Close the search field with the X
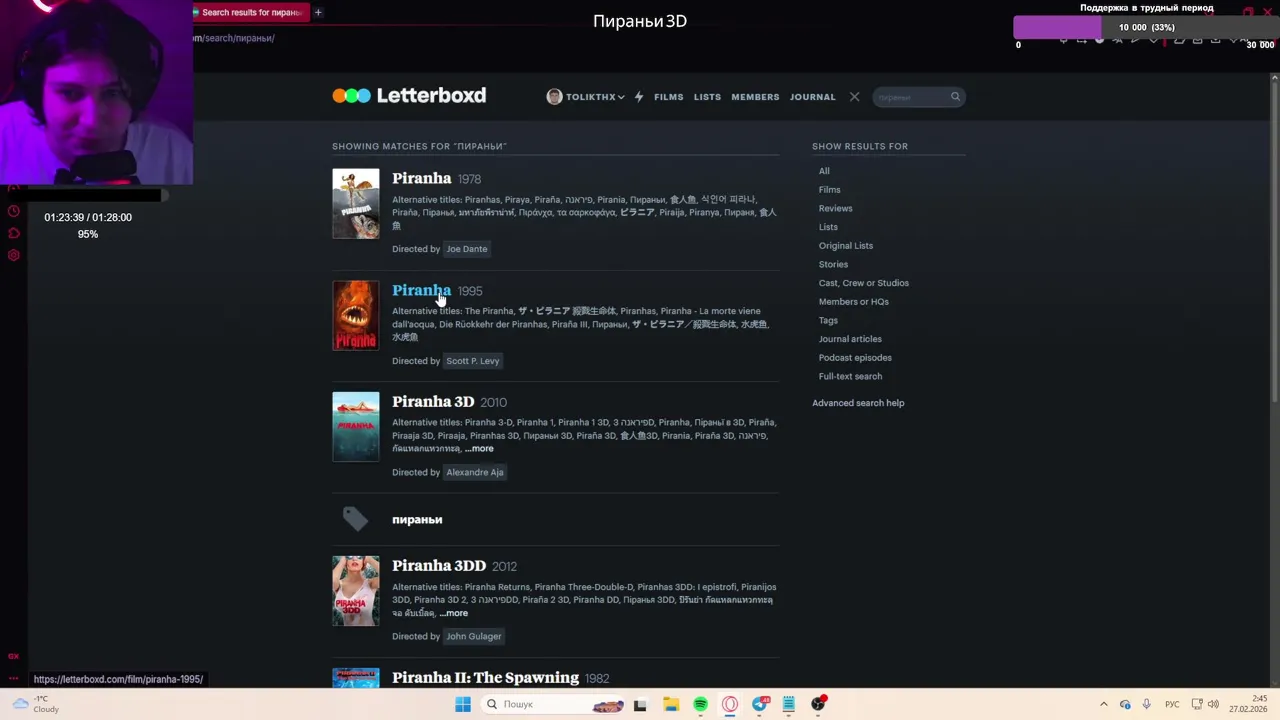This screenshot has height=720, width=1280. [854, 97]
